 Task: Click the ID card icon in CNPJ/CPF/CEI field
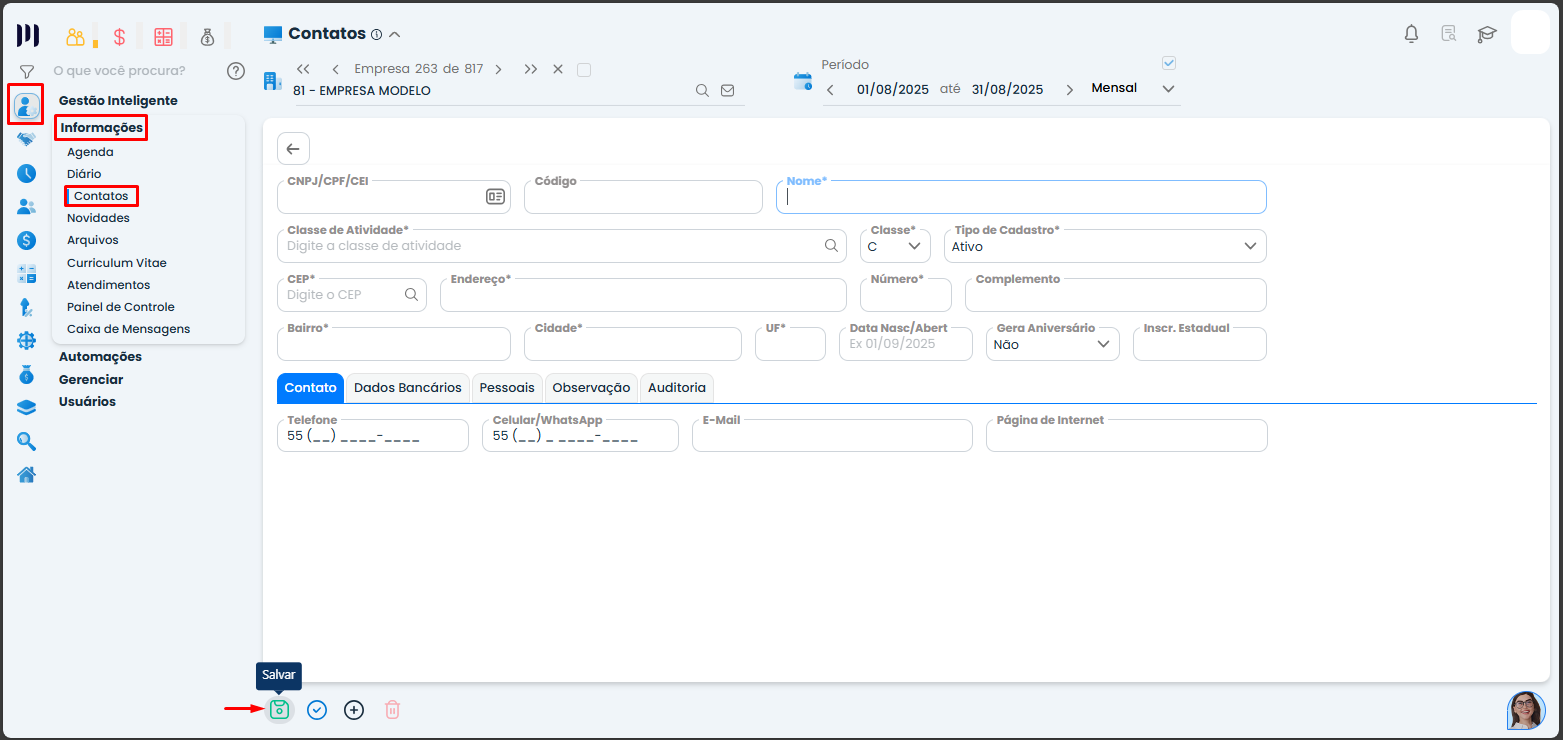pyautogui.click(x=495, y=197)
